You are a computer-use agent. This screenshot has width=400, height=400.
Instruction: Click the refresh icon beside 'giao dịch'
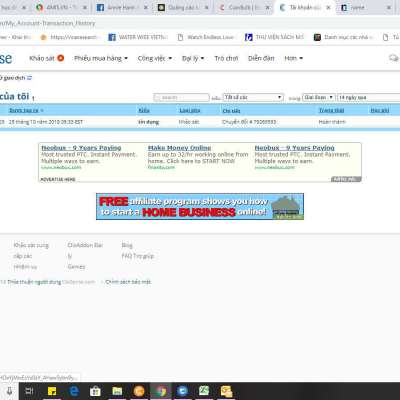29,78
